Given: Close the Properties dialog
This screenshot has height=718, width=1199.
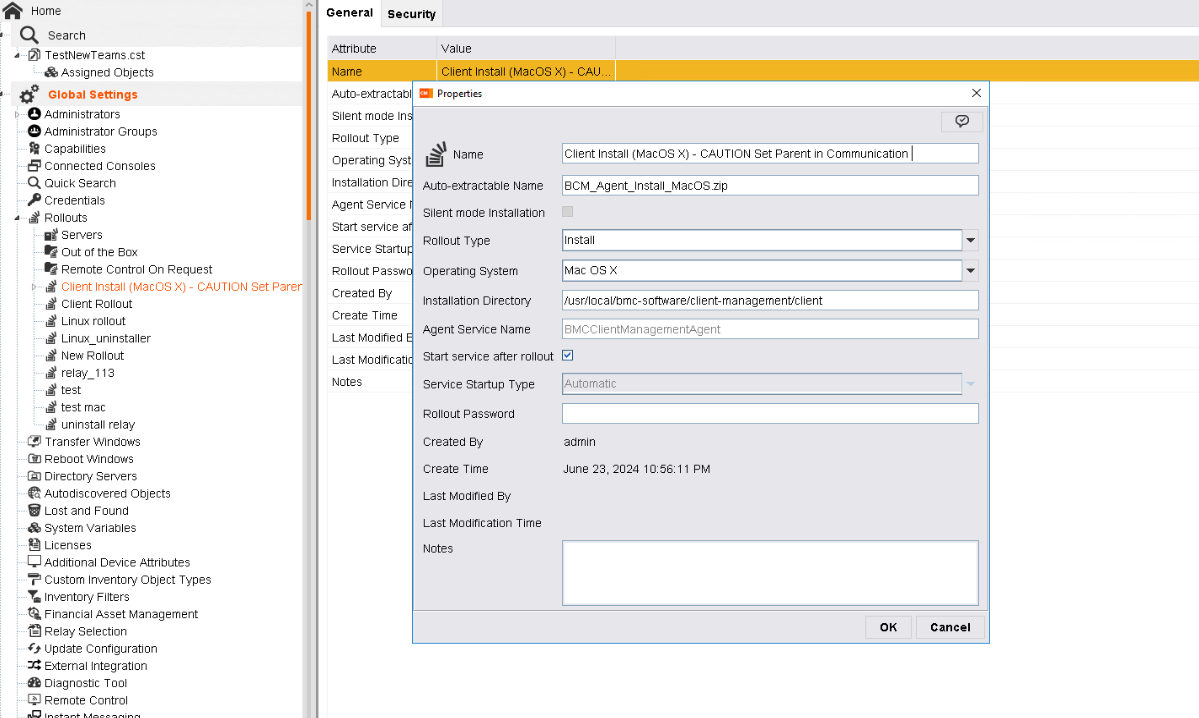Looking at the screenshot, I should coord(976,93).
